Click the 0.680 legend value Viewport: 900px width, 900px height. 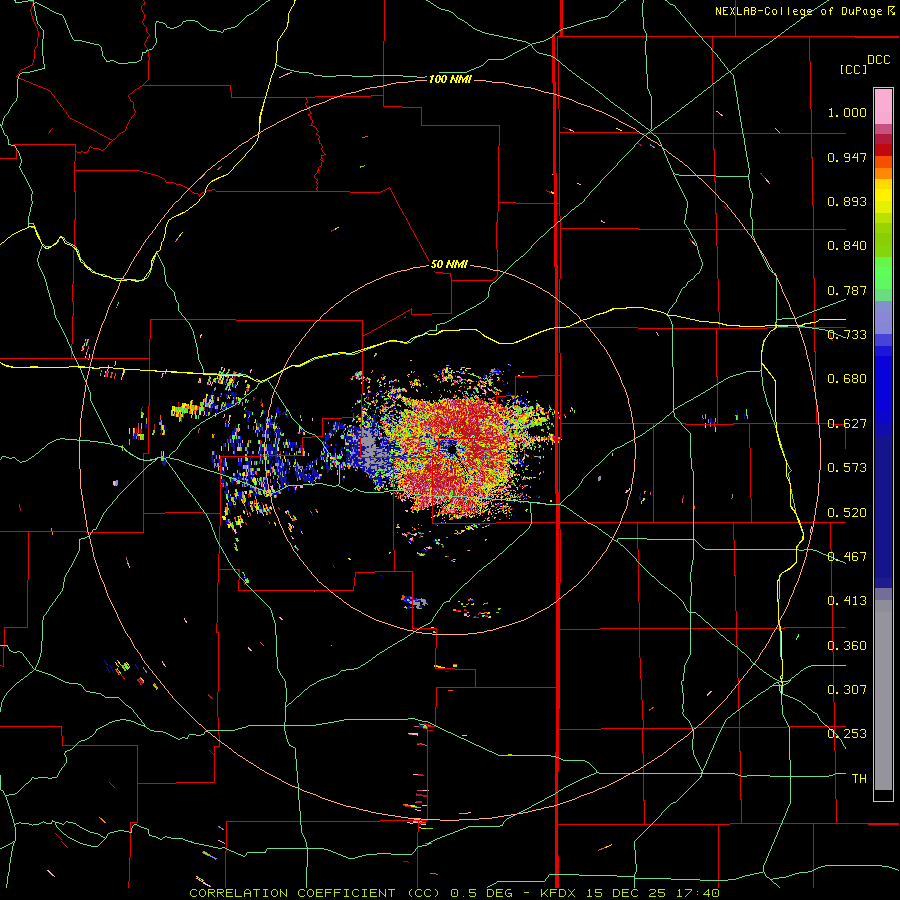click(x=847, y=379)
